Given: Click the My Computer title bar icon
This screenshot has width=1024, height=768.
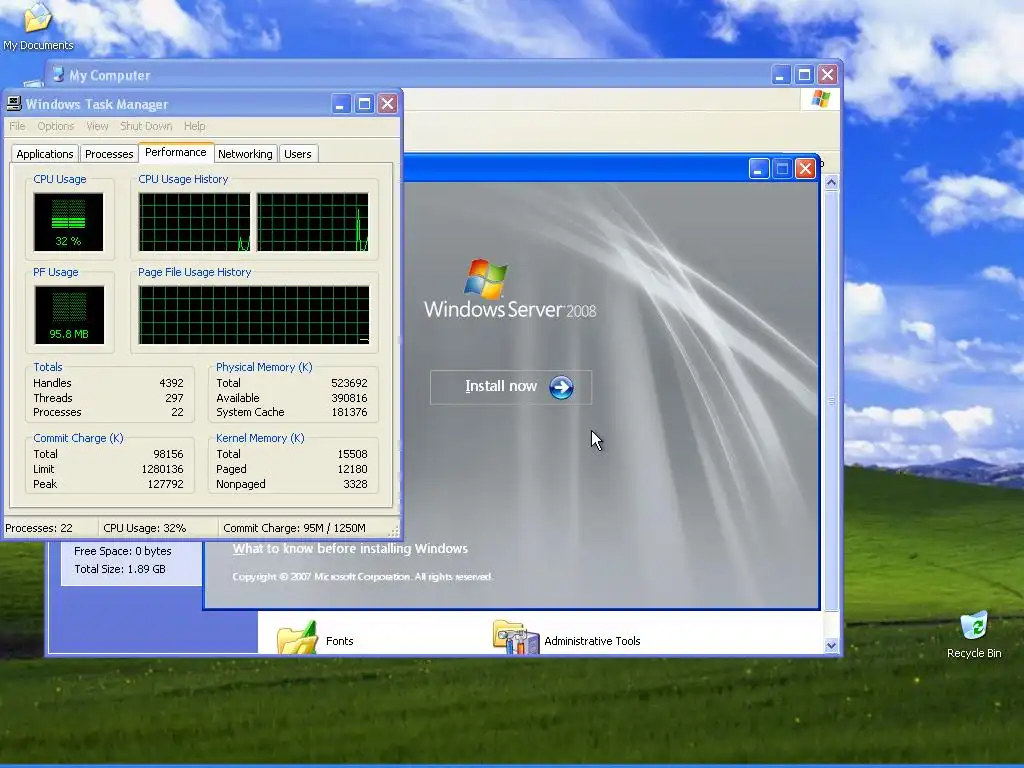Looking at the screenshot, I should (58, 75).
